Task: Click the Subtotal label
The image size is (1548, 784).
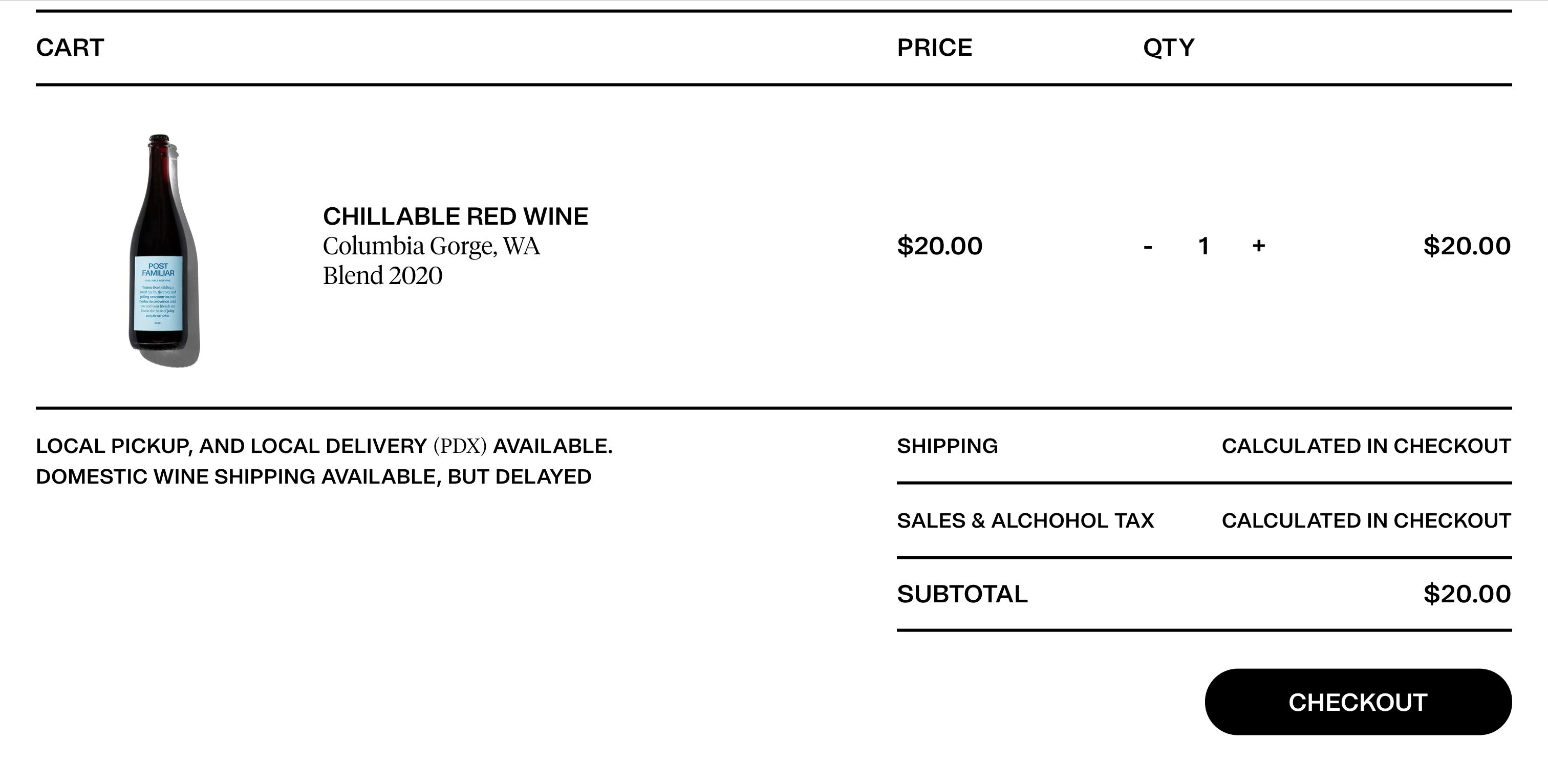Action: [x=962, y=594]
